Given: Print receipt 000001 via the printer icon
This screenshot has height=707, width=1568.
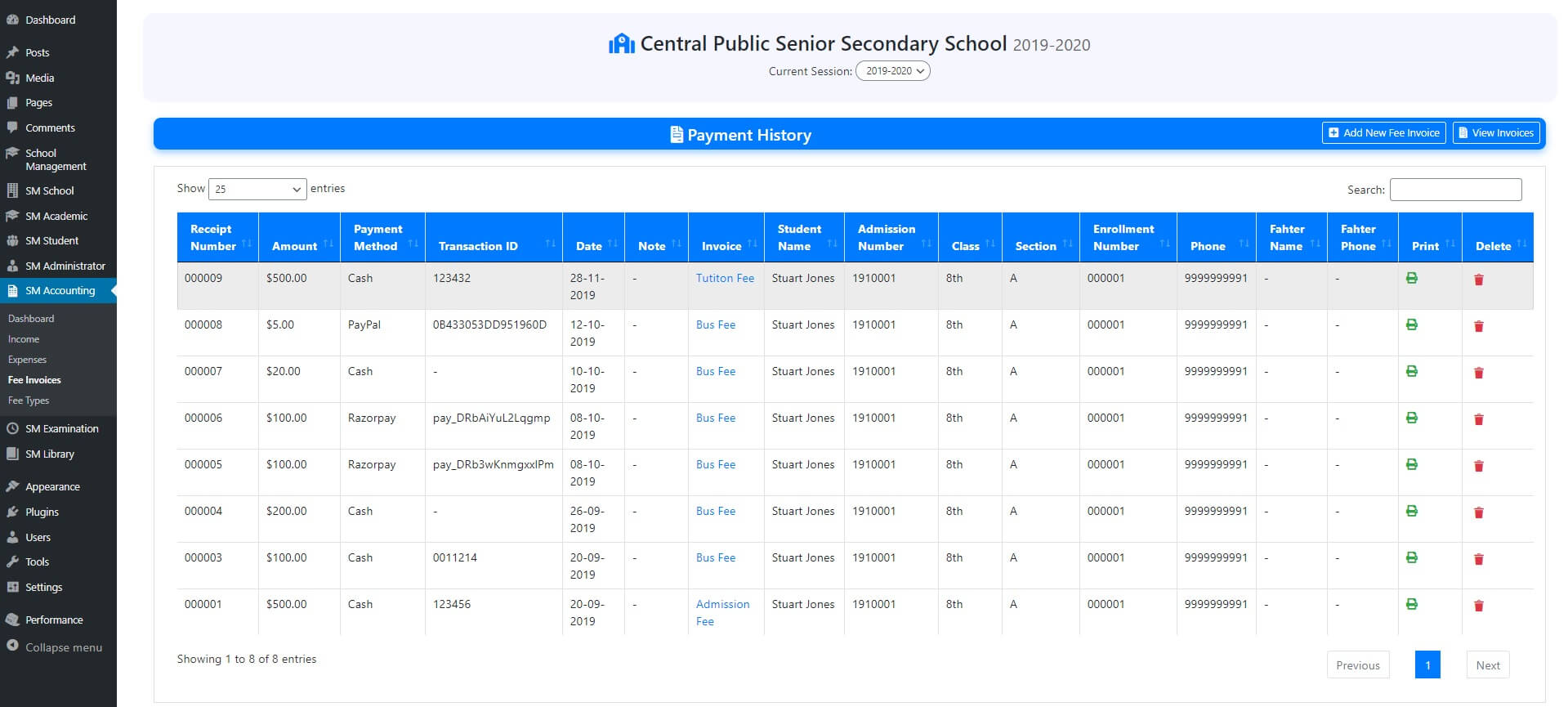Looking at the screenshot, I should 1411,605.
